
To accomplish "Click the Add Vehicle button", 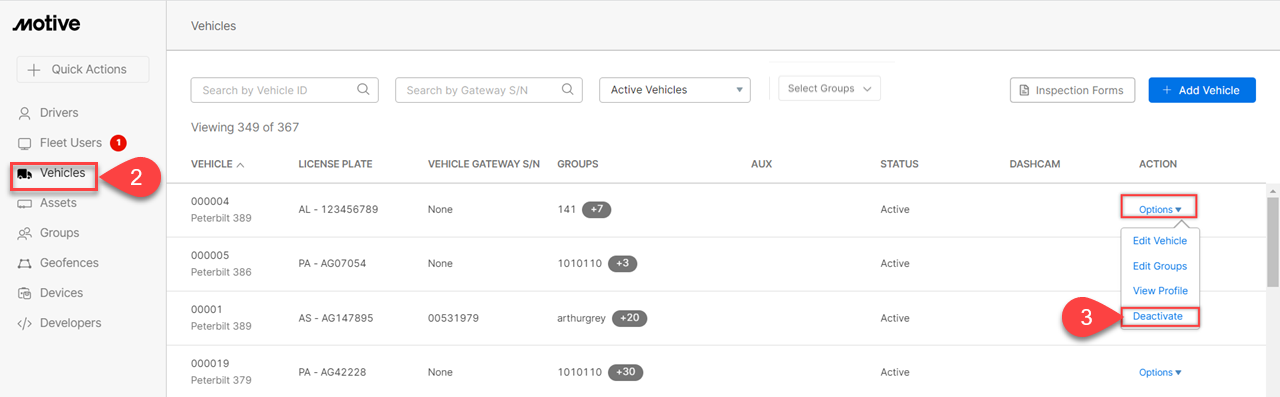I will tap(1202, 90).
